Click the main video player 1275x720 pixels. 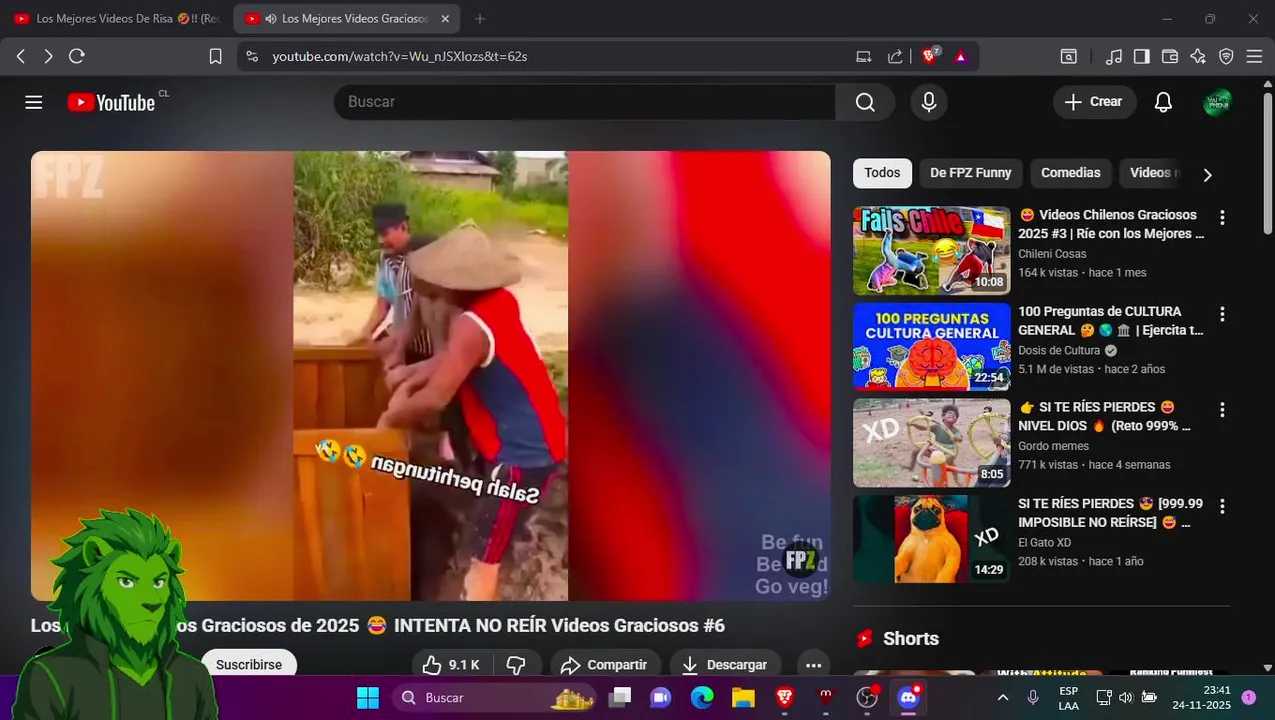point(430,376)
